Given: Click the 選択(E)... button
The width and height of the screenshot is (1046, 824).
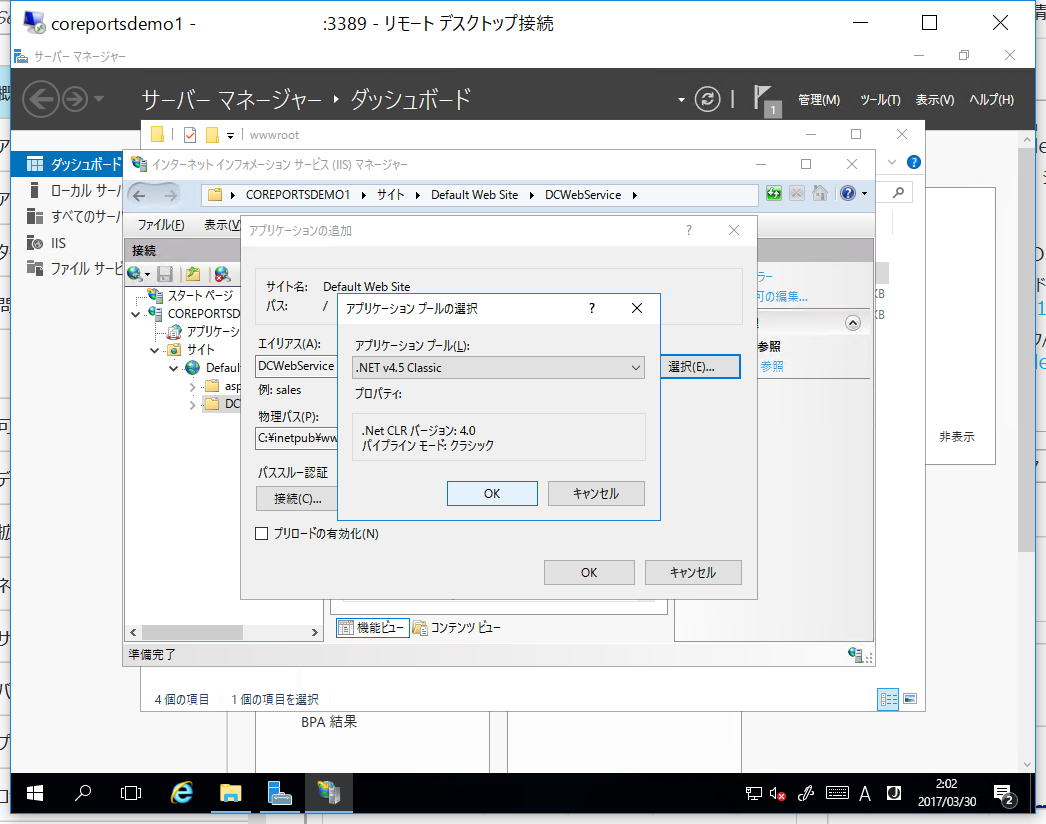Looking at the screenshot, I should [x=700, y=367].
